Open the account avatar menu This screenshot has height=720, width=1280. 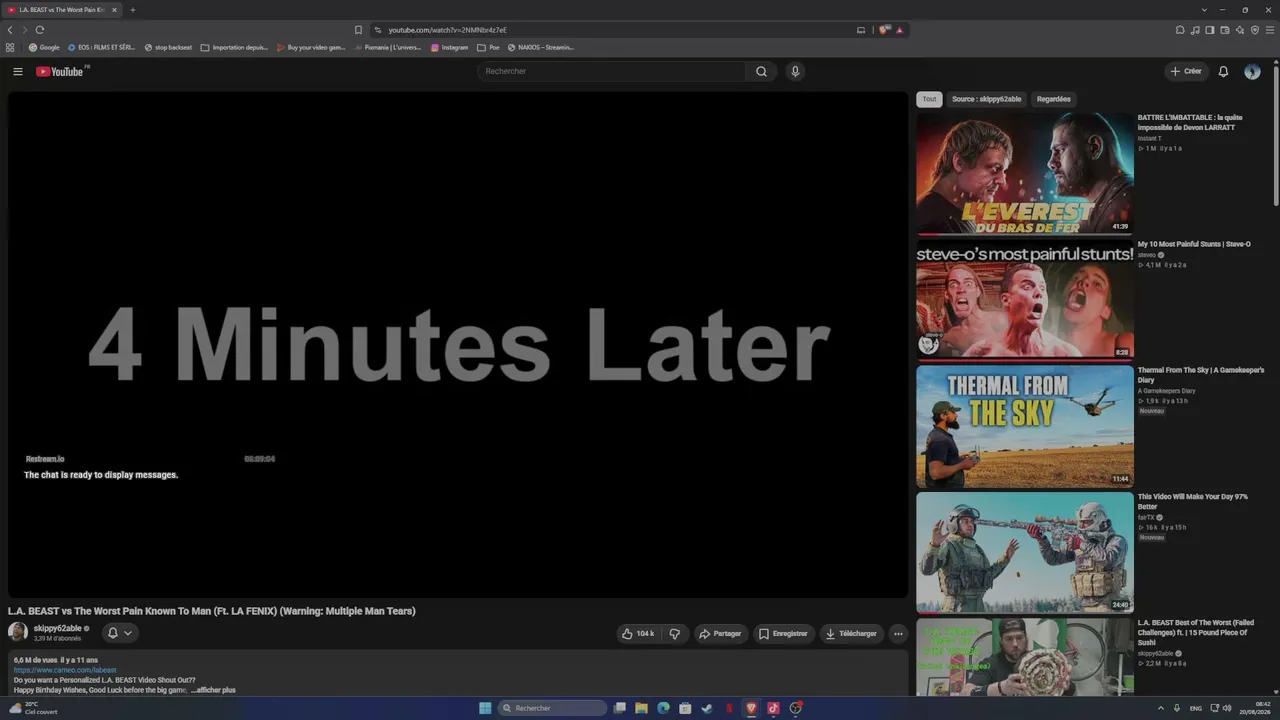pyautogui.click(x=1252, y=71)
